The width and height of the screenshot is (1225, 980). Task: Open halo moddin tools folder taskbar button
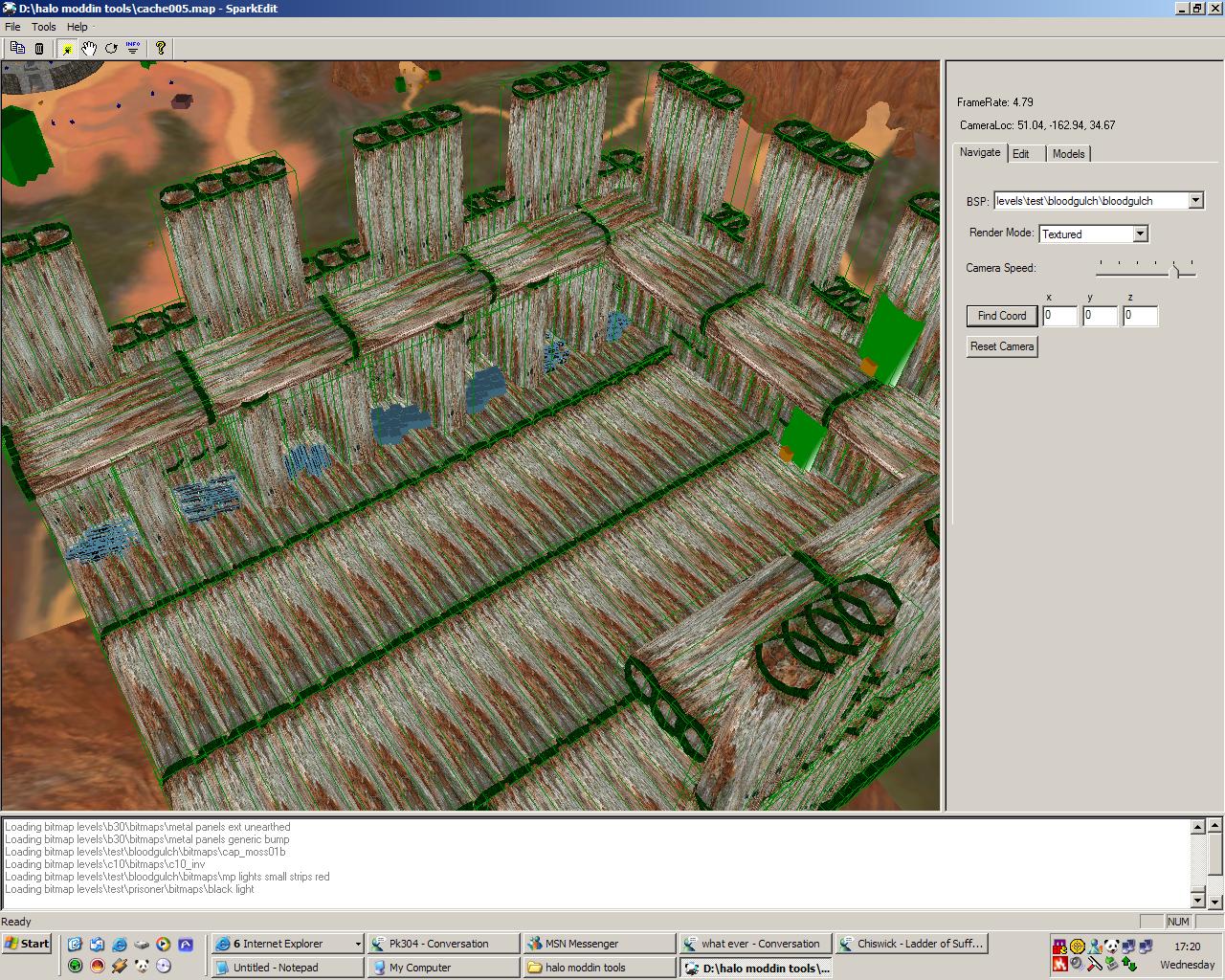(x=599, y=968)
